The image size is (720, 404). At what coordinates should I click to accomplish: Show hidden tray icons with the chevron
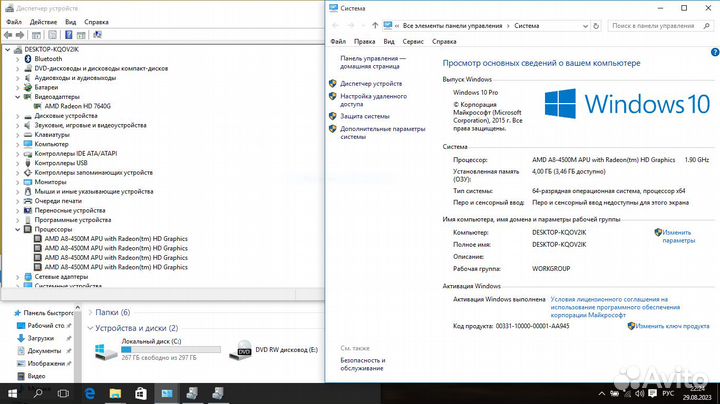[602, 393]
